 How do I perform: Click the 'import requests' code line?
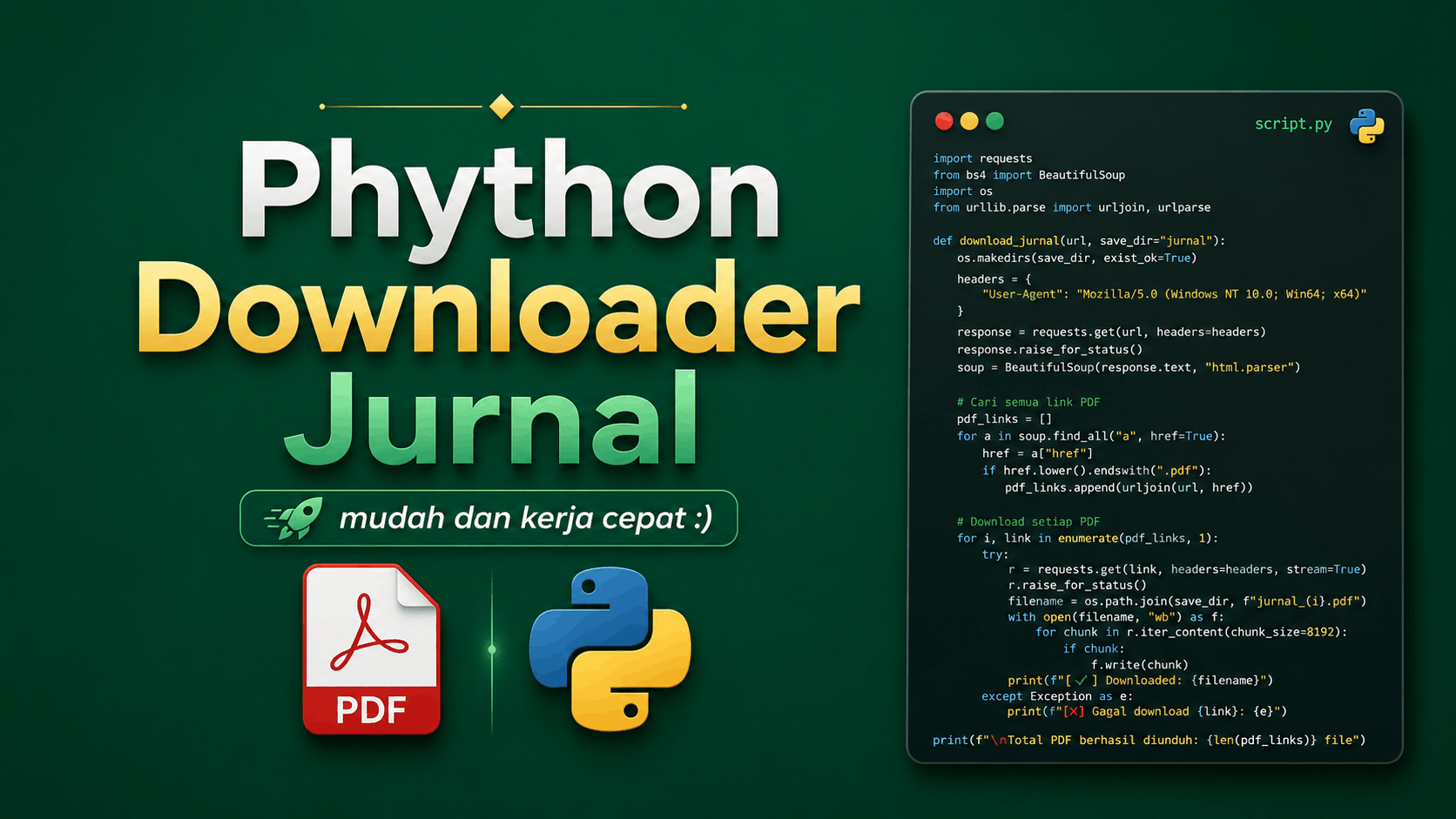click(982, 158)
